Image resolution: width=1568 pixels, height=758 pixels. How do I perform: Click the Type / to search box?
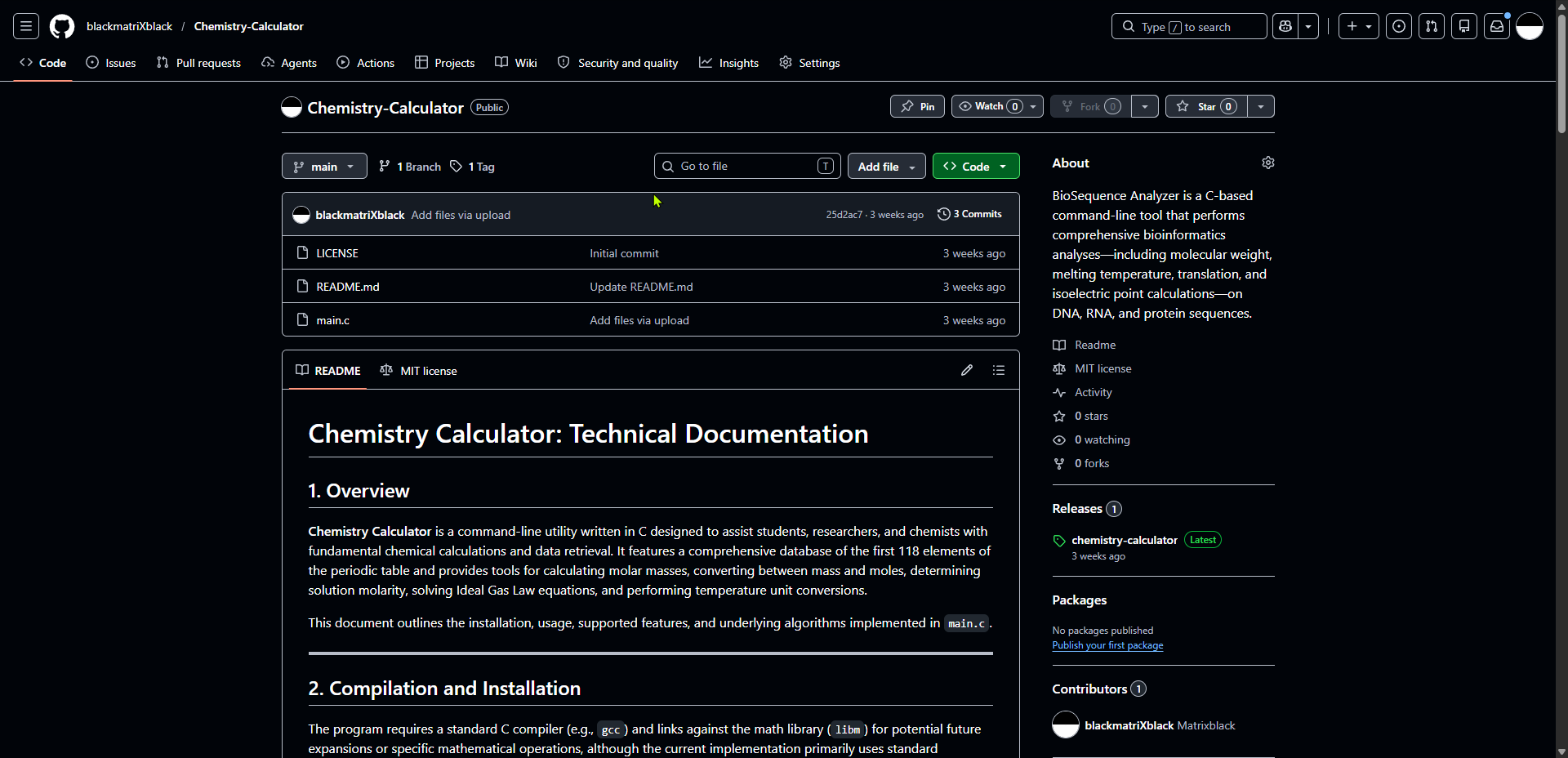pos(1189,26)
